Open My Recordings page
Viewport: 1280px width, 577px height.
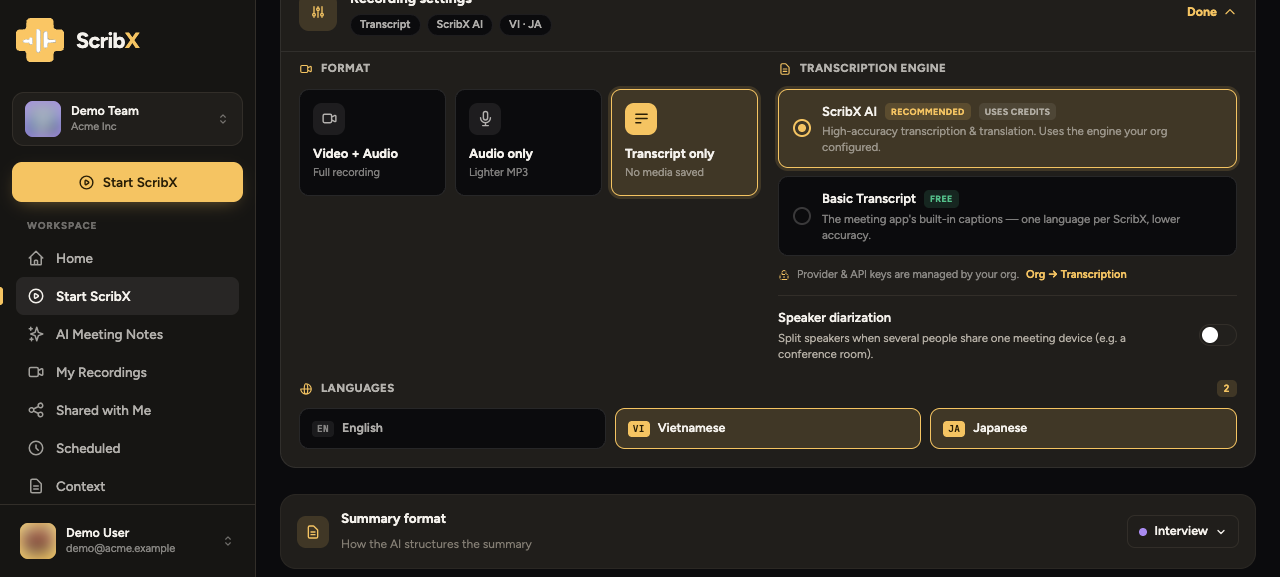pyautogui.click(x=127, y=372)
